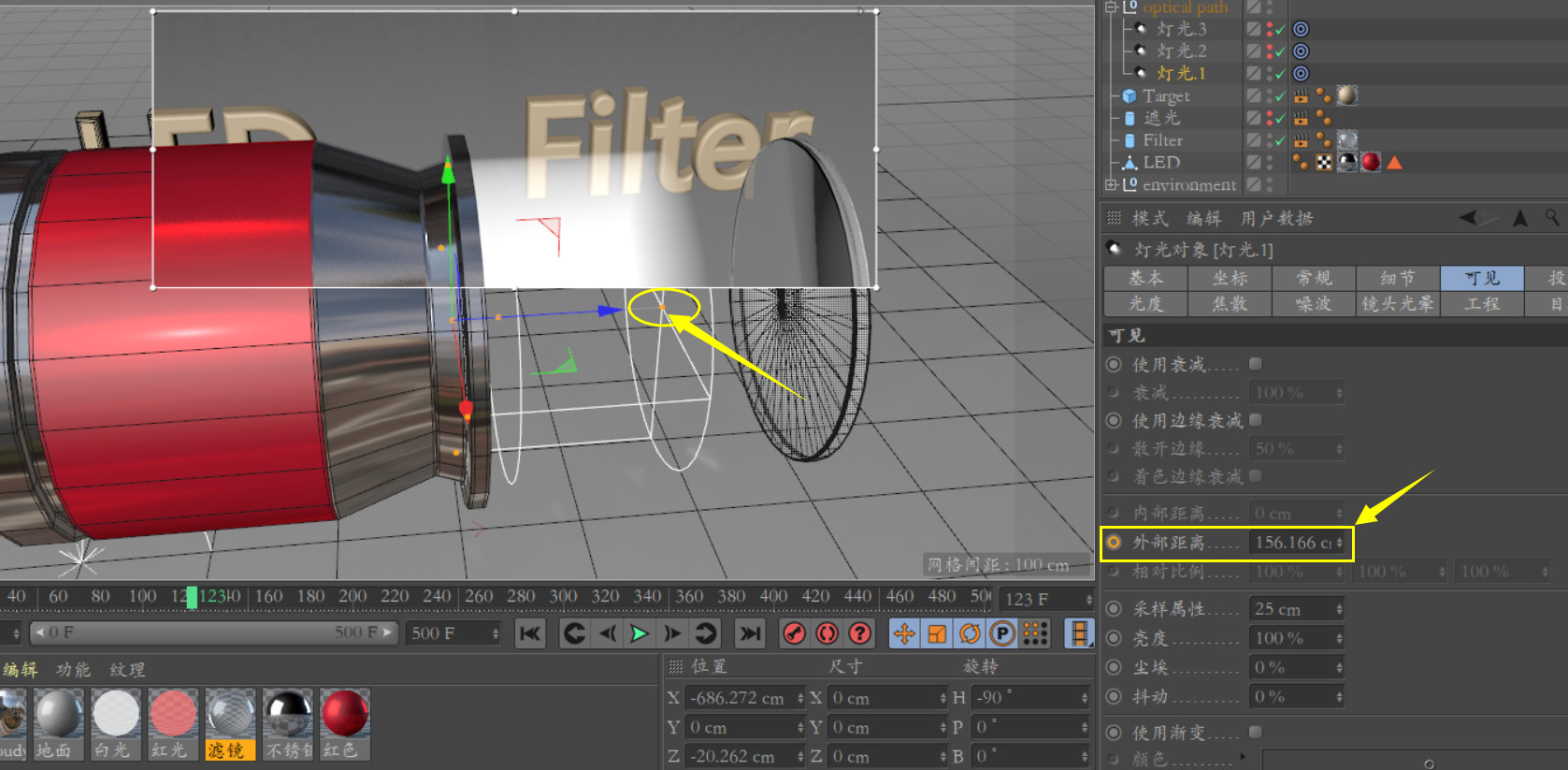Jump to the start of the animation
The image size is (1568, 770).
click(x=530, y=633)
